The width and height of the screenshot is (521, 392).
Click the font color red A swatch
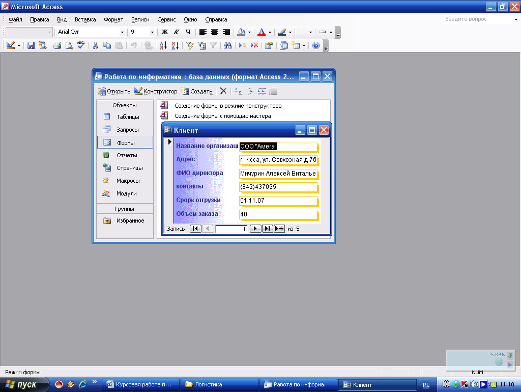click(262, 32)
